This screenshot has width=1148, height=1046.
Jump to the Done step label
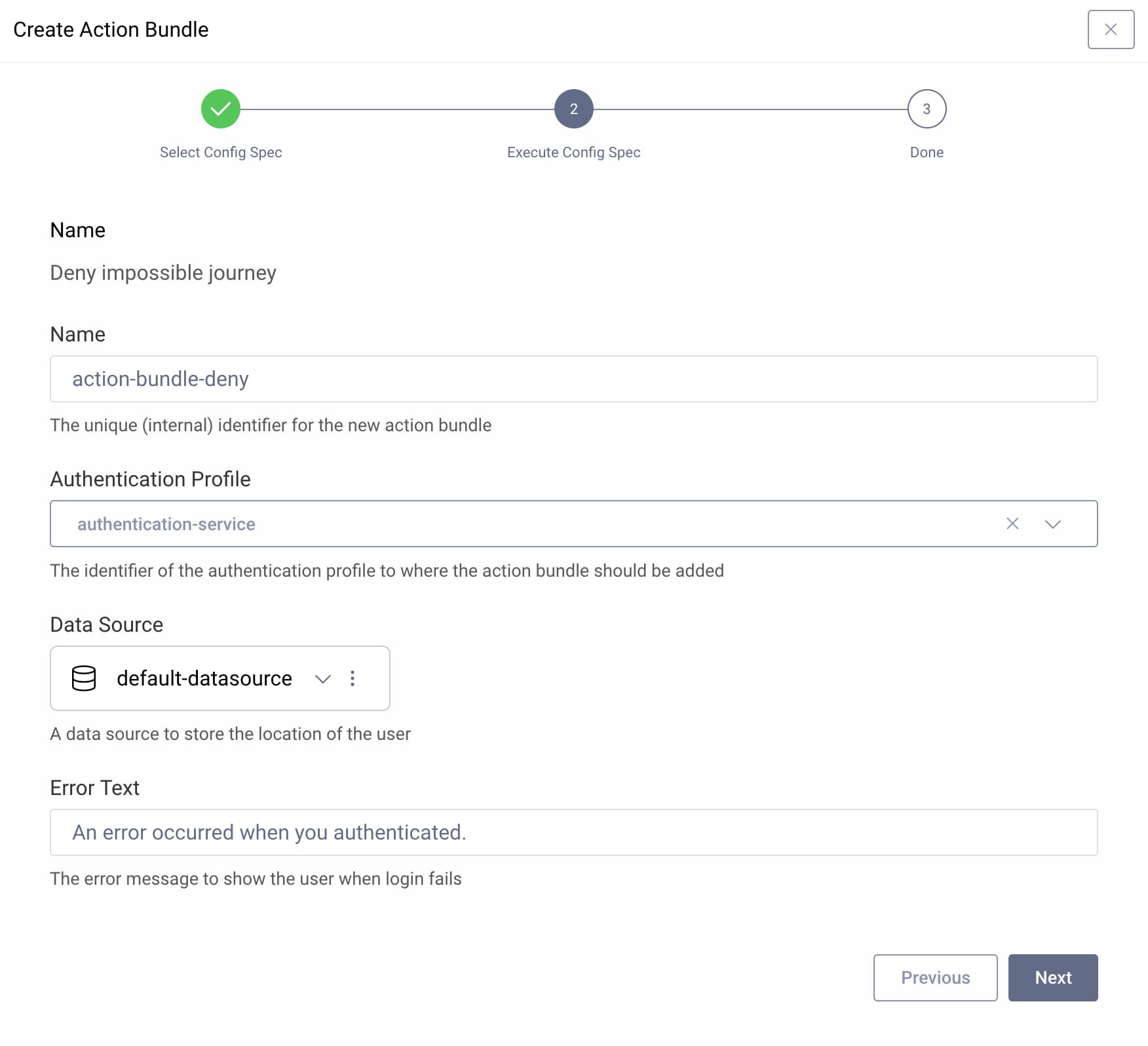point(926,152)
